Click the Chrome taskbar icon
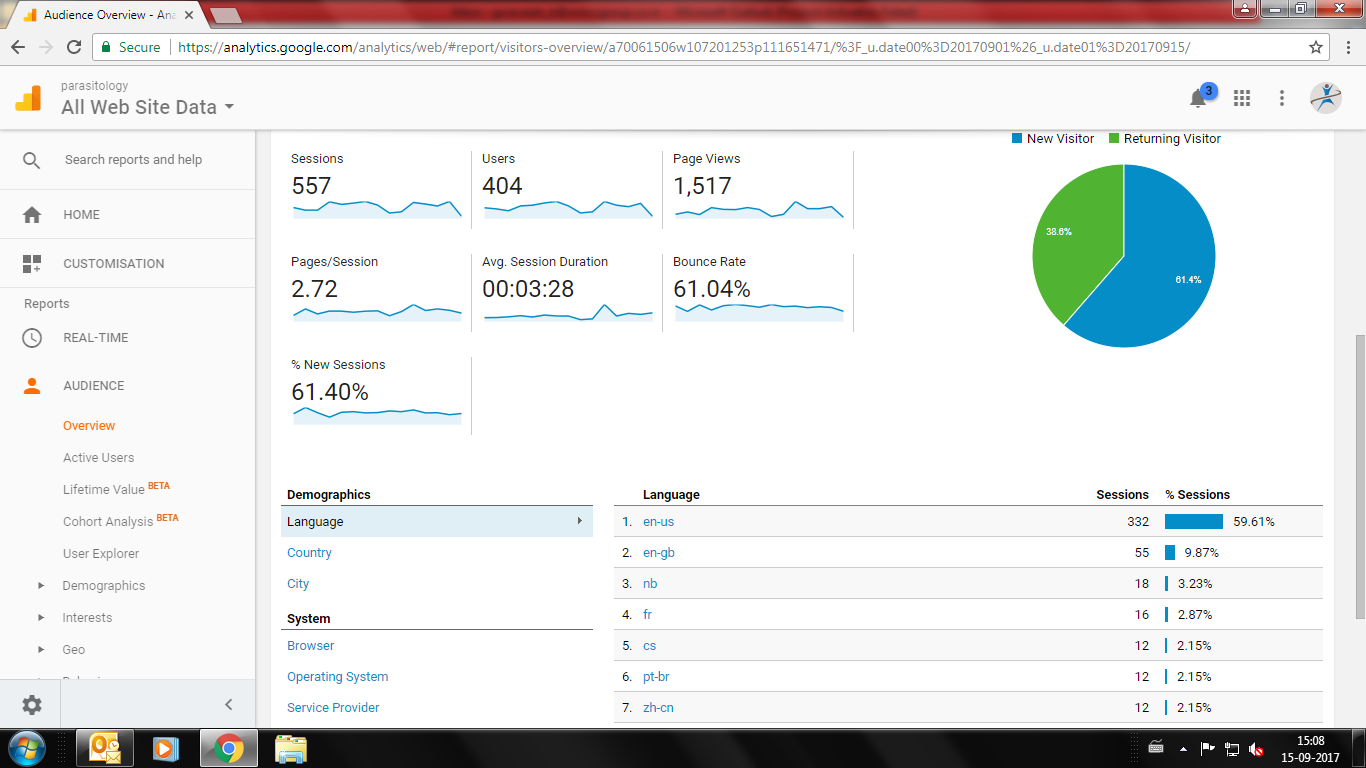The image size is (1366, 768). [x=228, y=748]
